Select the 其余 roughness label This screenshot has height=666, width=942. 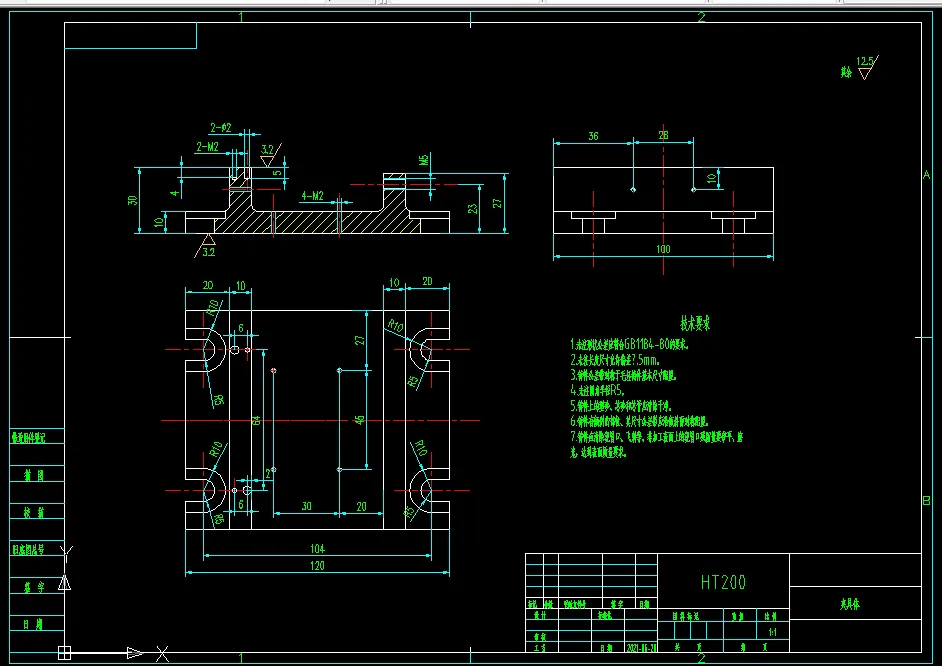click(846, 73)
